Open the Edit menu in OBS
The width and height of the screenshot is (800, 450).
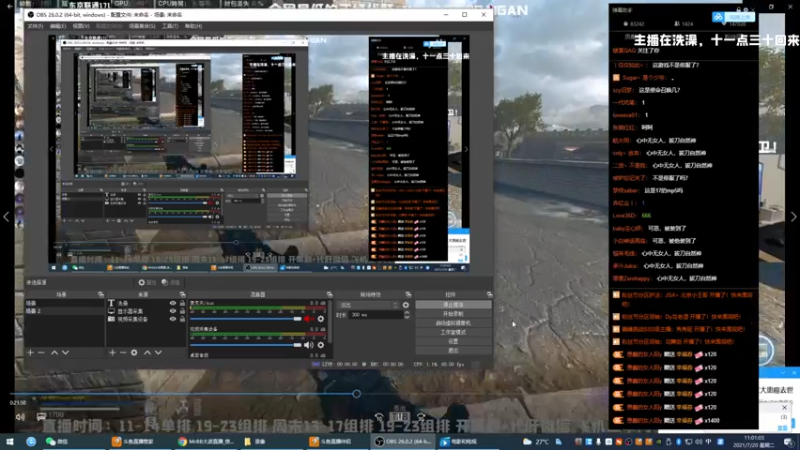[x=58, y=26]
